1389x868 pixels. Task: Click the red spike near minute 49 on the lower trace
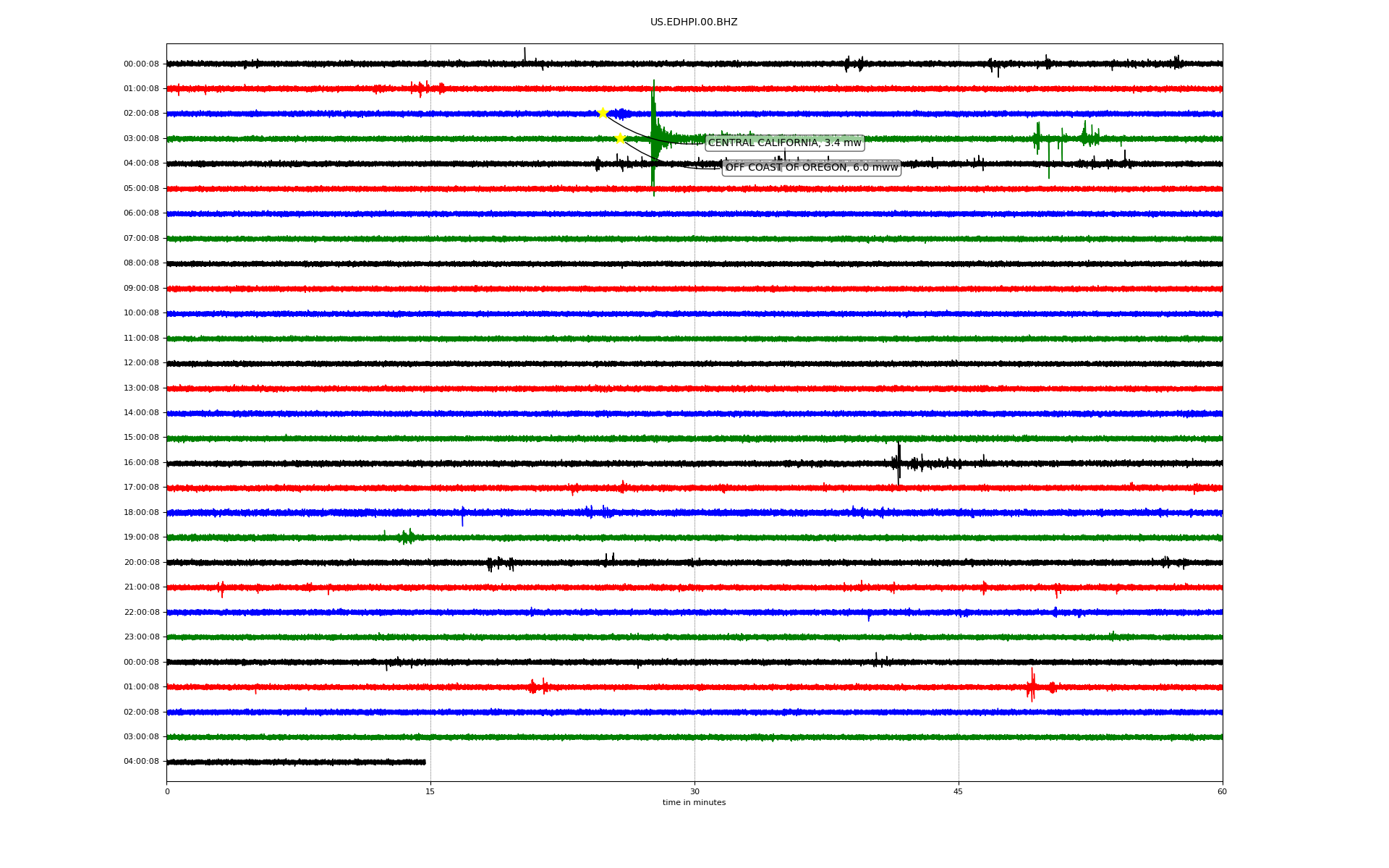point(1032,685)
